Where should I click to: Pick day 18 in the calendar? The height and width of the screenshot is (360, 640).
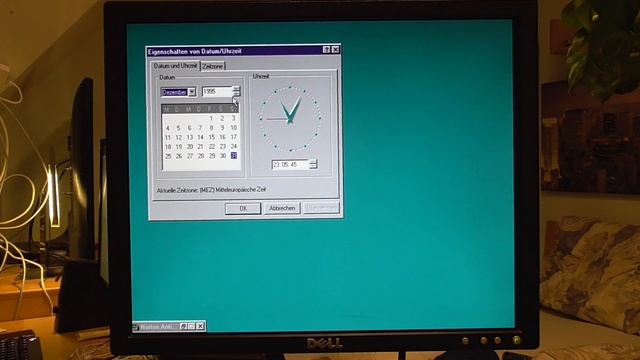click(x=168, y=147)
